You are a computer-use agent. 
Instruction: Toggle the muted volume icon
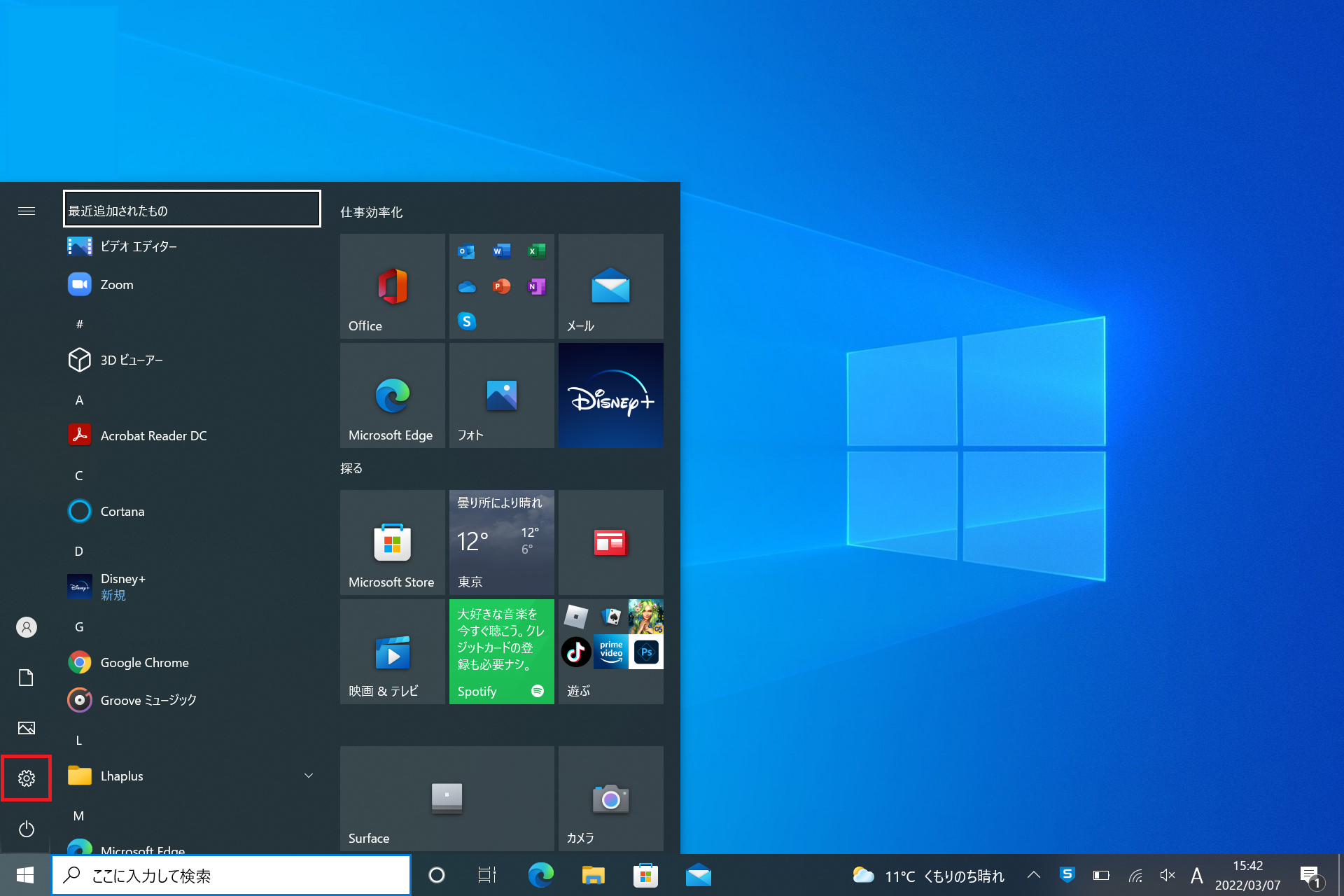coord(1167,875)
